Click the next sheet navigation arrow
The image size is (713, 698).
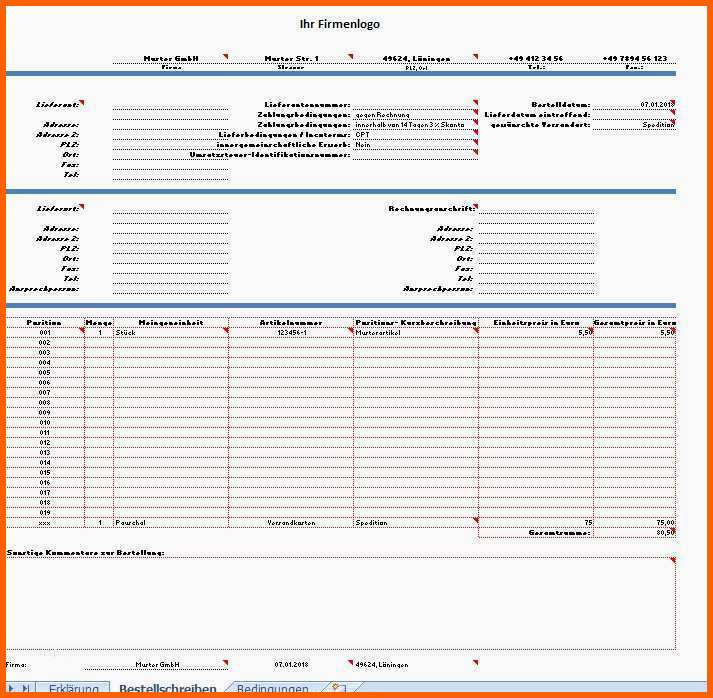click(13, 688)
